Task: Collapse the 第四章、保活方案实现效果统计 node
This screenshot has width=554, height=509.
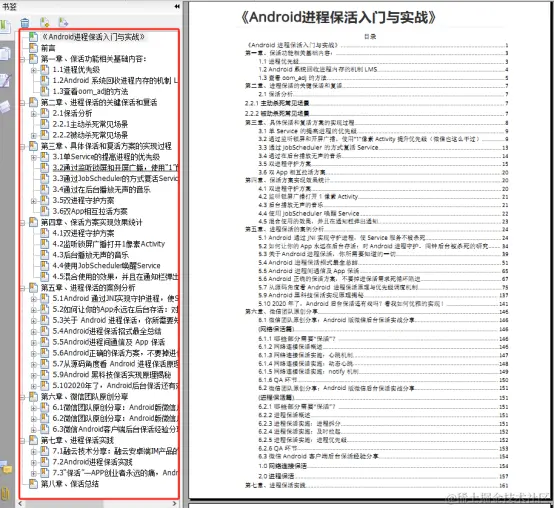Action: tap(23, 223)
